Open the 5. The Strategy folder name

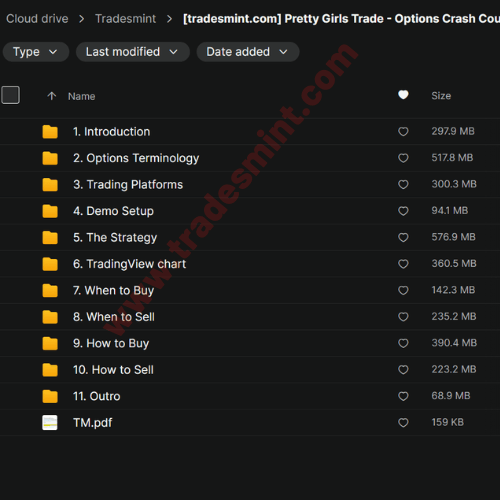click(115, 237)
